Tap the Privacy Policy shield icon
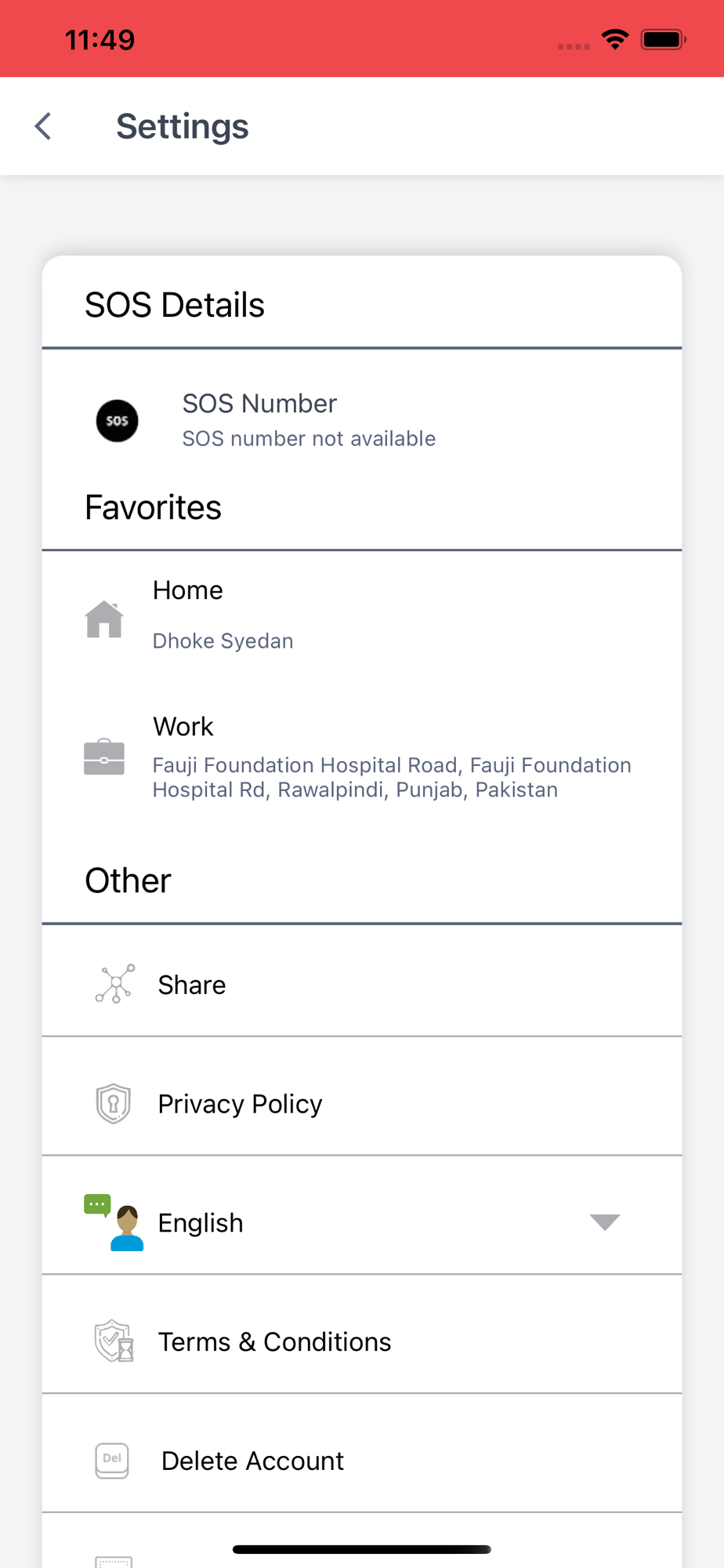724x1568 pixels. [x=114, y=1103]
